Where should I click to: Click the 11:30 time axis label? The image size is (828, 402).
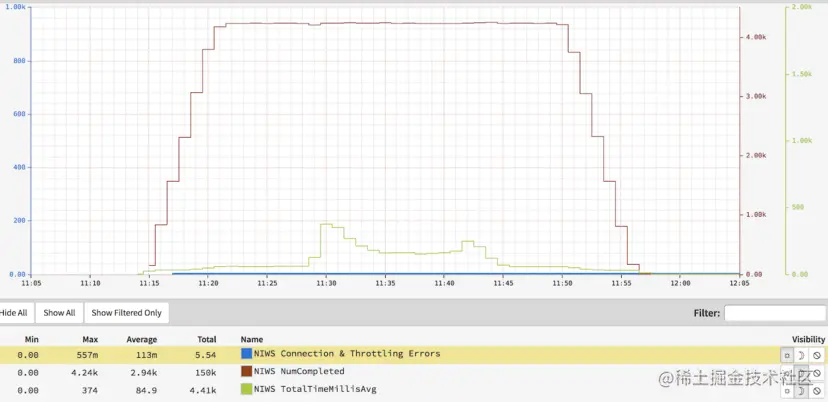coord(326,284)
